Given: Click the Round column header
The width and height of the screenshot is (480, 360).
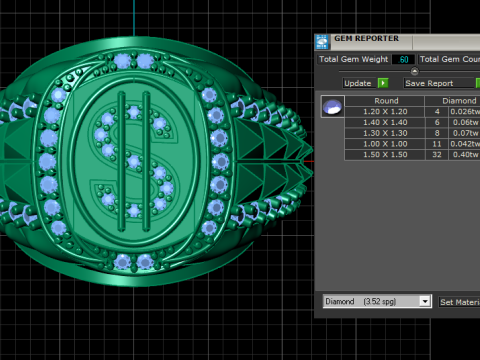Looking at the screenshot, I should tap(385, 101).
